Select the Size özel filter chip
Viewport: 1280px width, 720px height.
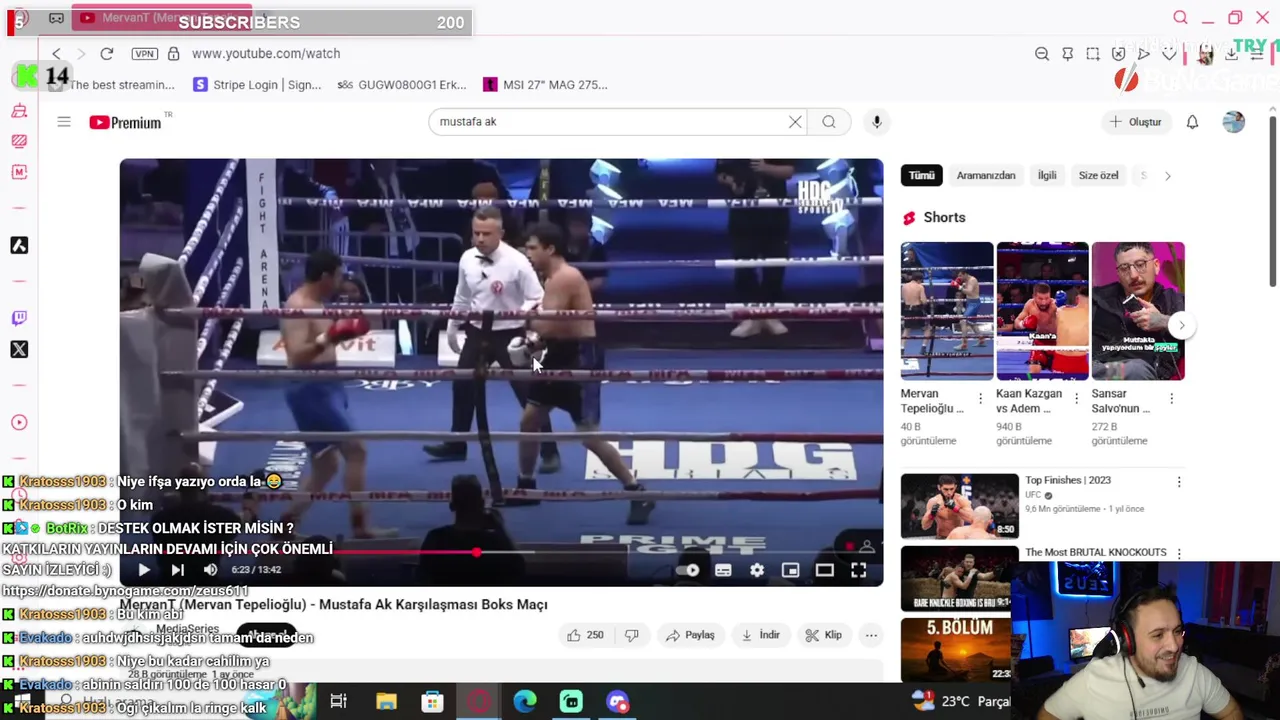[1098, 176]
